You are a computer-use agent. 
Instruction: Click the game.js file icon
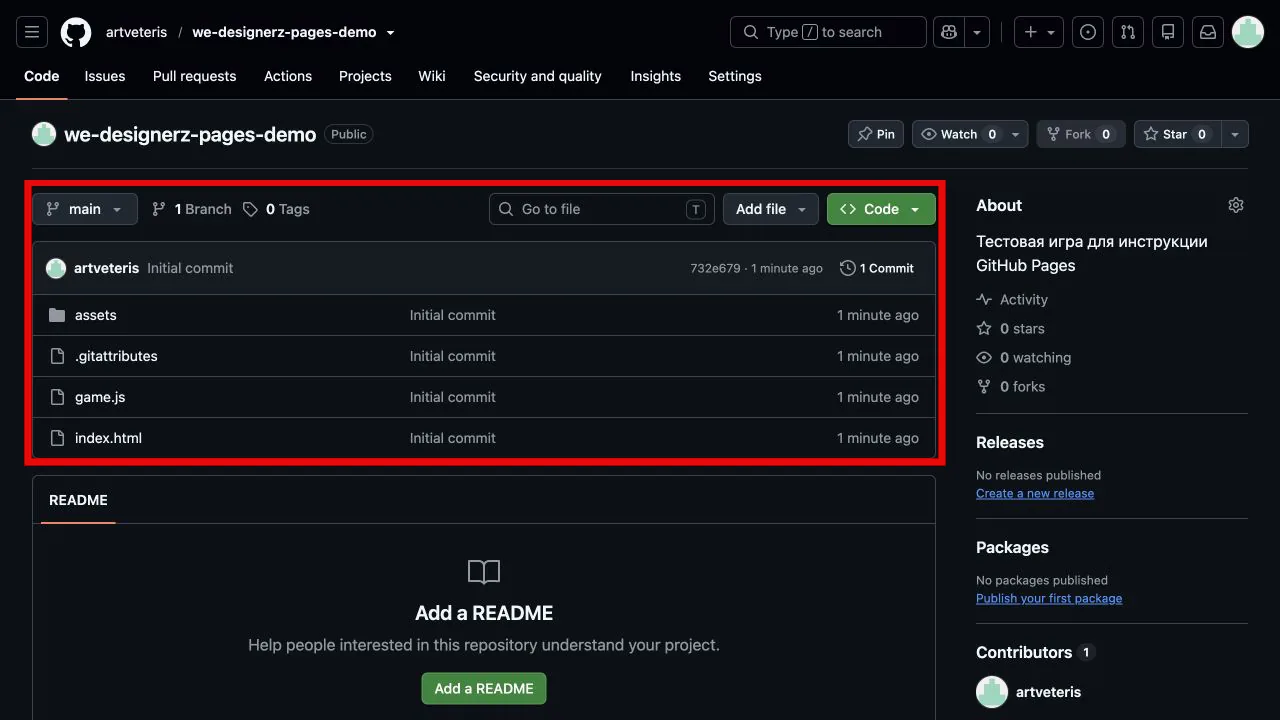point(57,397)
